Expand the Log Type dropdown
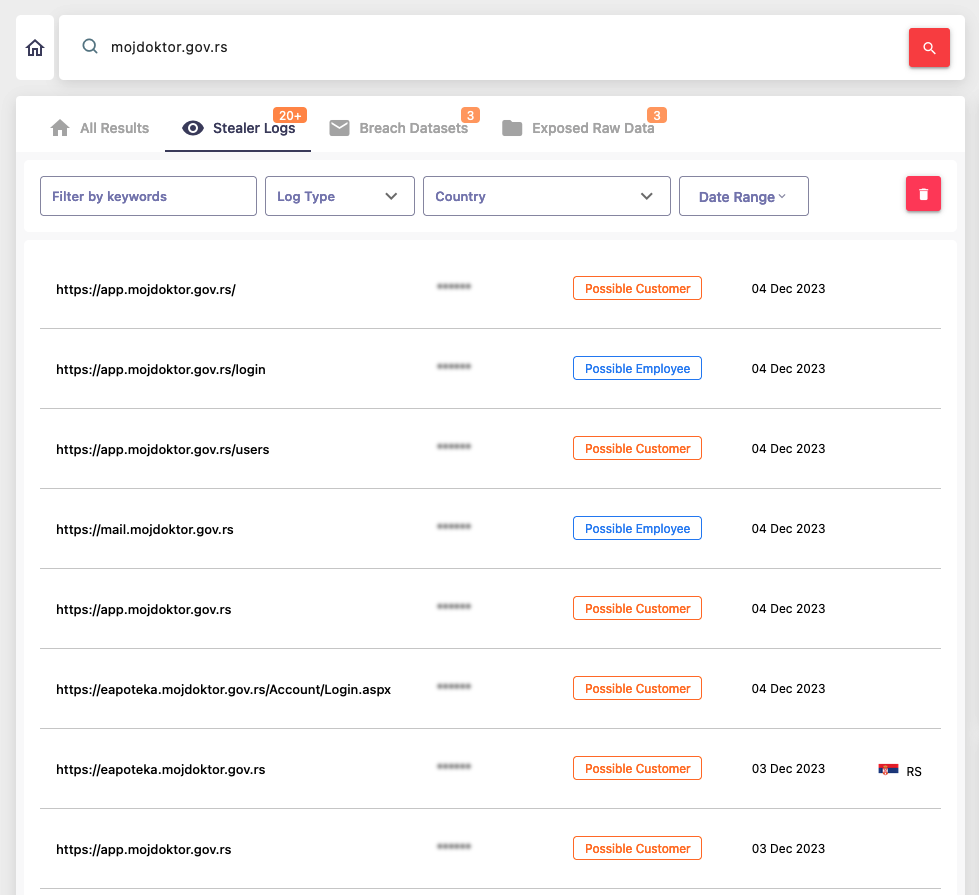979x895 pixels. [x=340, y=196]
